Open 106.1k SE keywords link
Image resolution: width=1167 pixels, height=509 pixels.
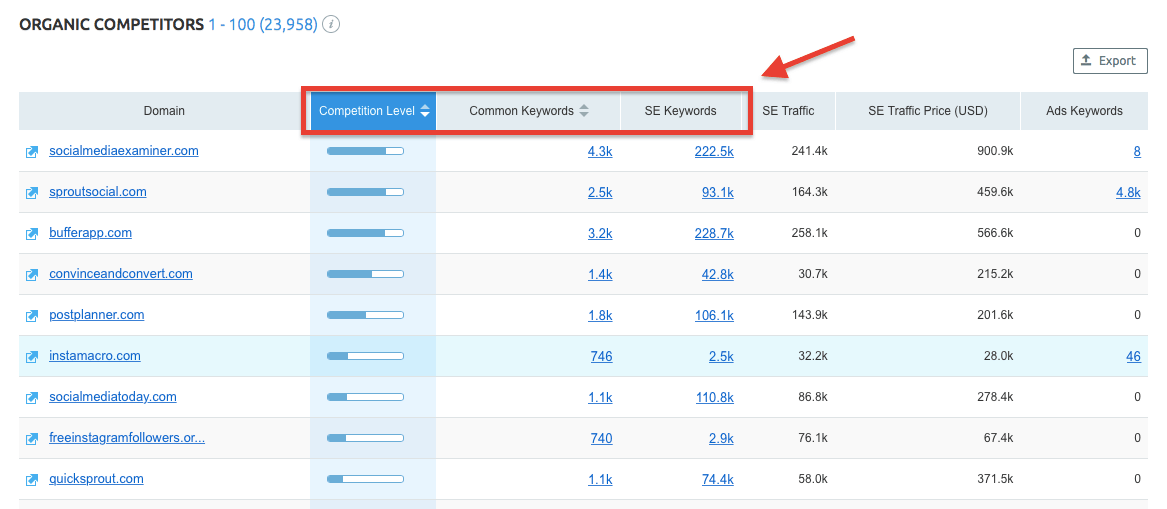(714, 315)
